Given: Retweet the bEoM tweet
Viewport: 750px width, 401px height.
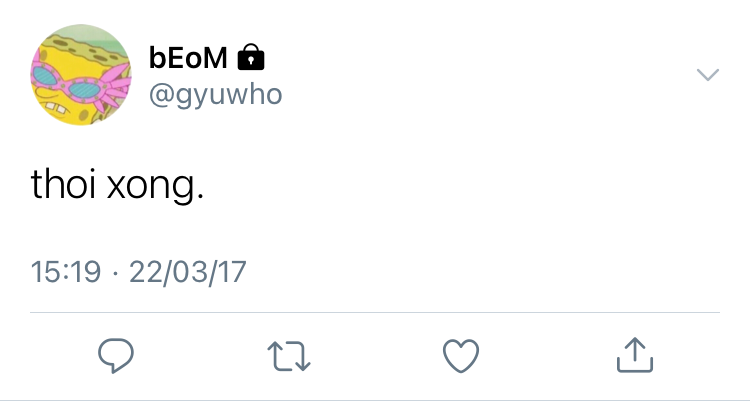Looking at the screenshot, I should (289, 353).
